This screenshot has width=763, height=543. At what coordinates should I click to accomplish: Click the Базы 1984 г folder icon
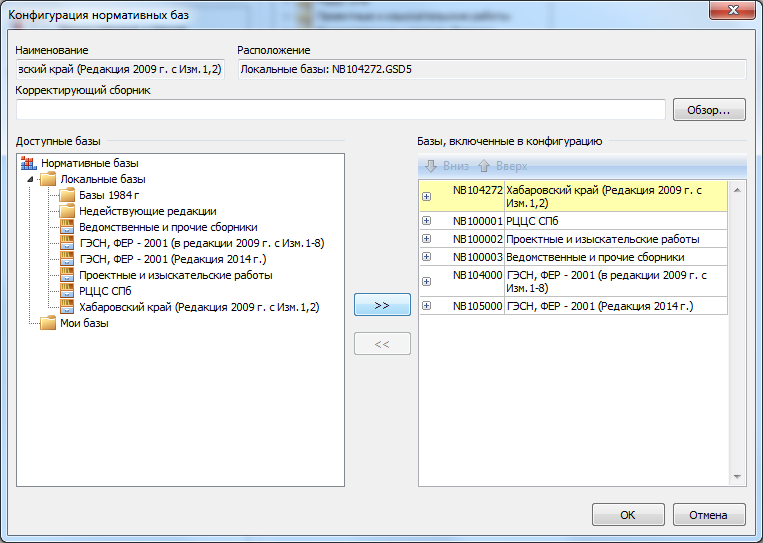(67, 195)
